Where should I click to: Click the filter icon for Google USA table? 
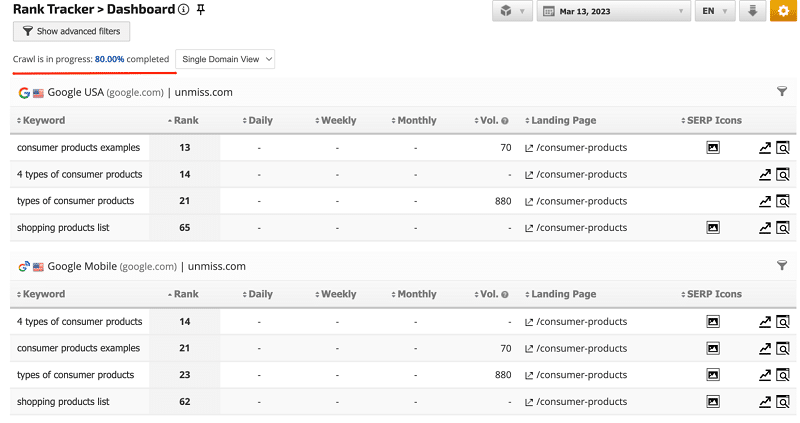pos(782,91)
